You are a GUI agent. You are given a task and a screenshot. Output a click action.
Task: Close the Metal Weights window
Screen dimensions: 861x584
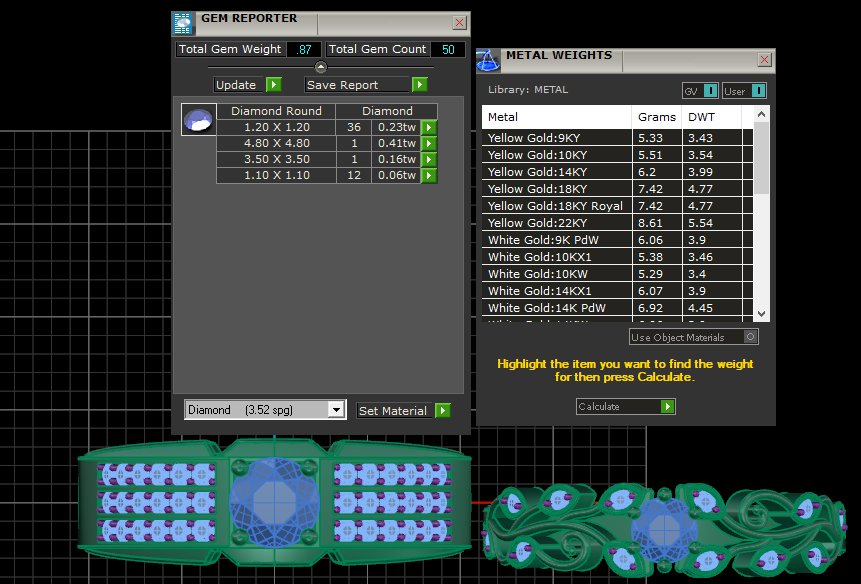764,59
